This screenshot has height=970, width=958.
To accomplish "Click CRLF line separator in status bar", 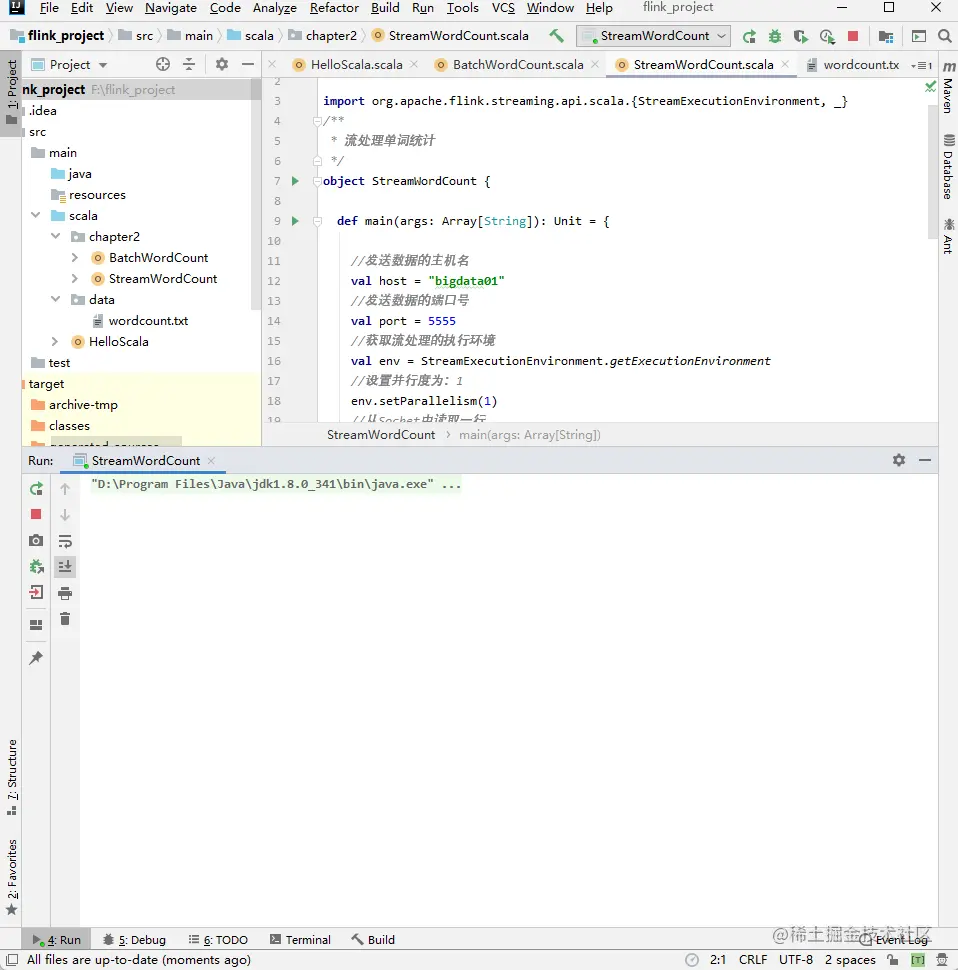I will click(753, 959).
